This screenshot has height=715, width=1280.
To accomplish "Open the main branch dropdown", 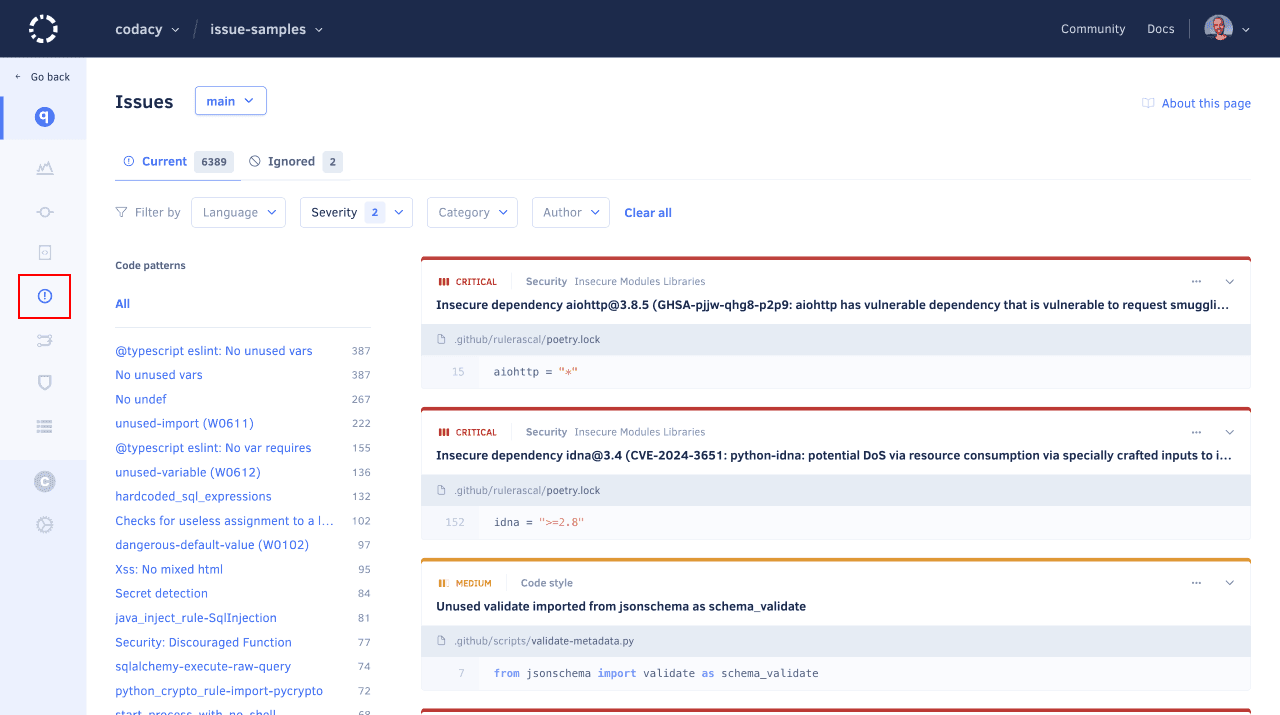I will click(230, 101).
